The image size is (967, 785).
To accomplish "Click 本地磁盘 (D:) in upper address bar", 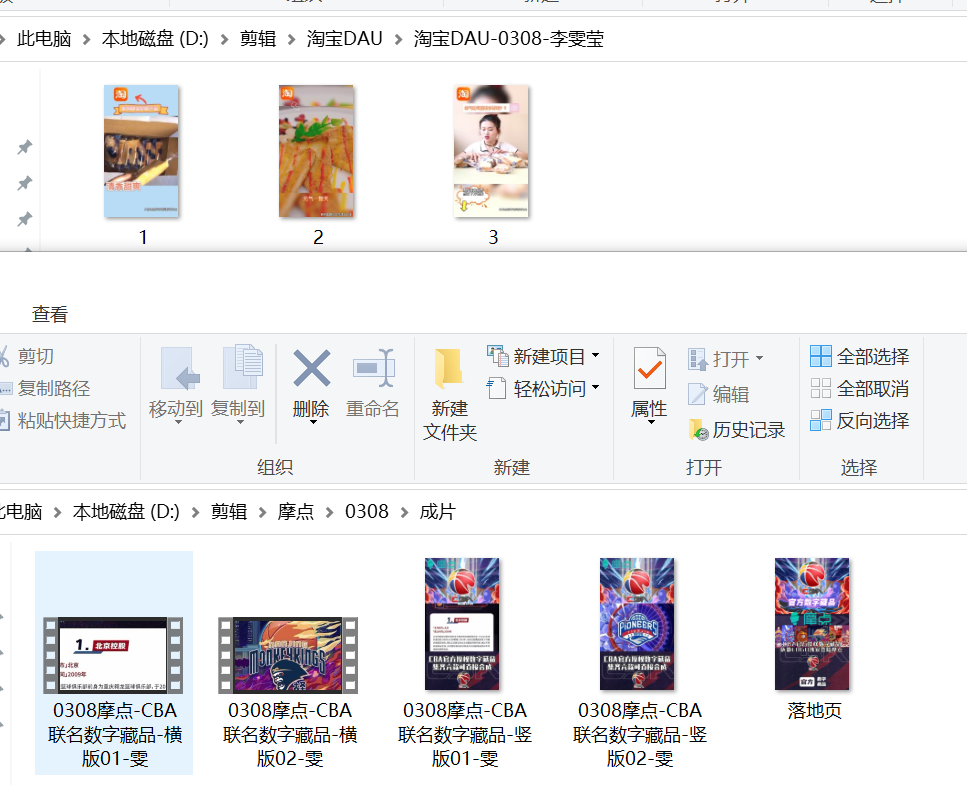I will (155, 39).
